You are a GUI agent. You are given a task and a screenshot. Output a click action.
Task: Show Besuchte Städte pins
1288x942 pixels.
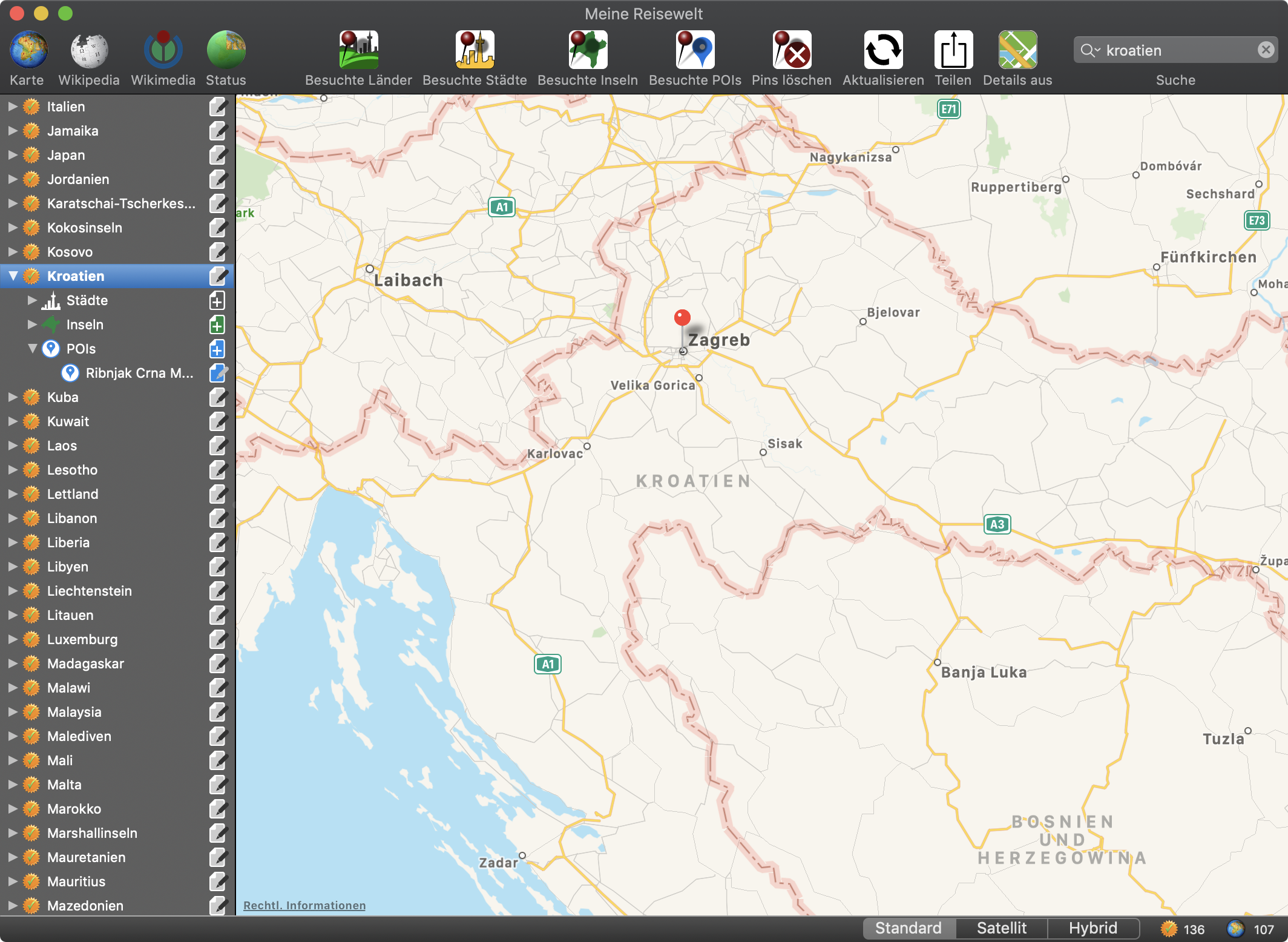(x=475, y=50)
